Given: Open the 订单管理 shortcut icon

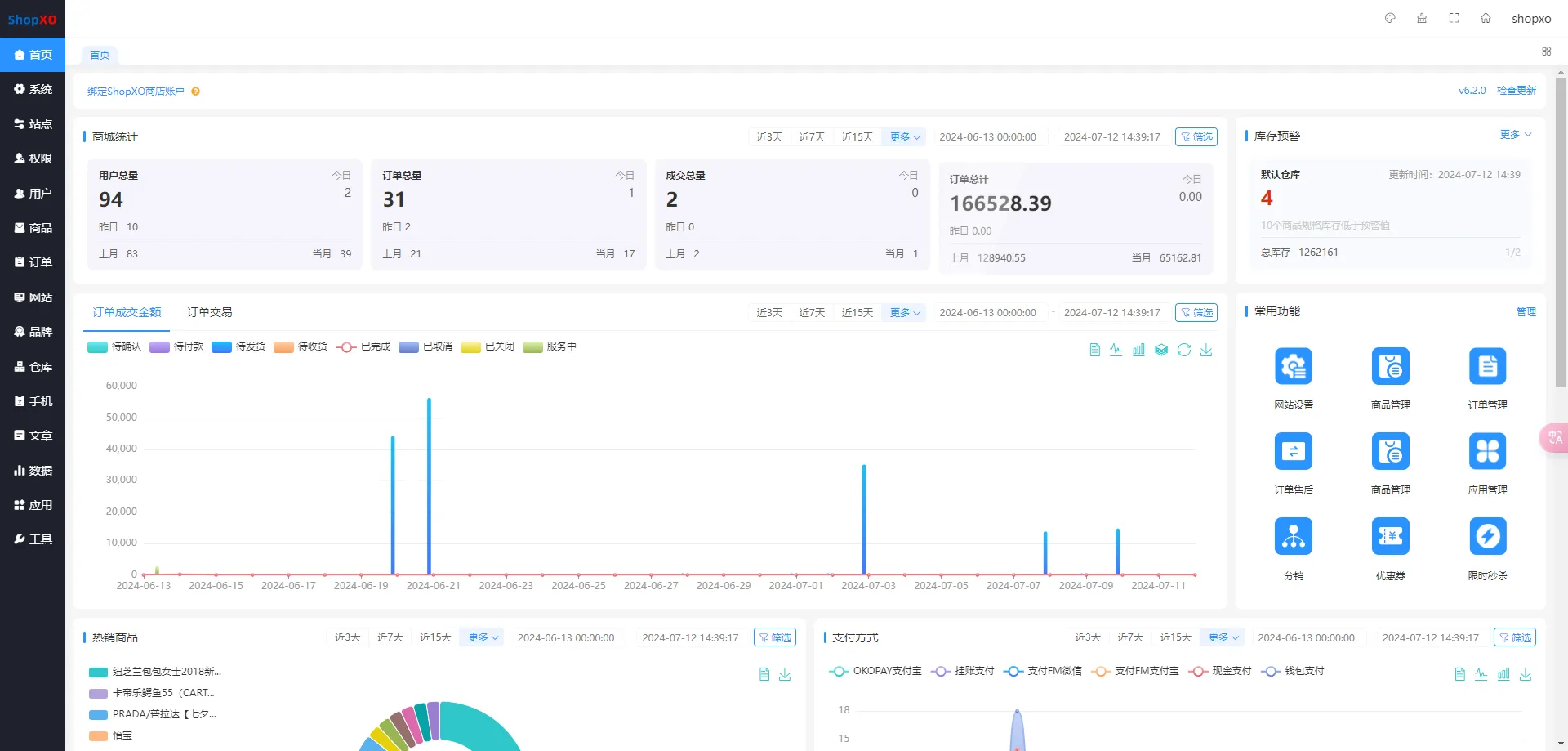Looking at the screenshot, I should (x=1487, y=366).
